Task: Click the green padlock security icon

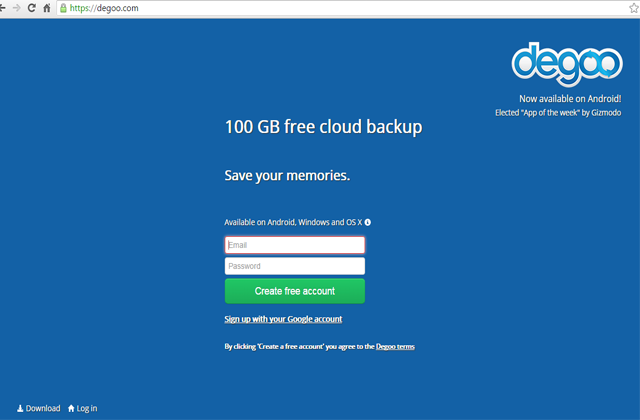Action: coord(63,8)
